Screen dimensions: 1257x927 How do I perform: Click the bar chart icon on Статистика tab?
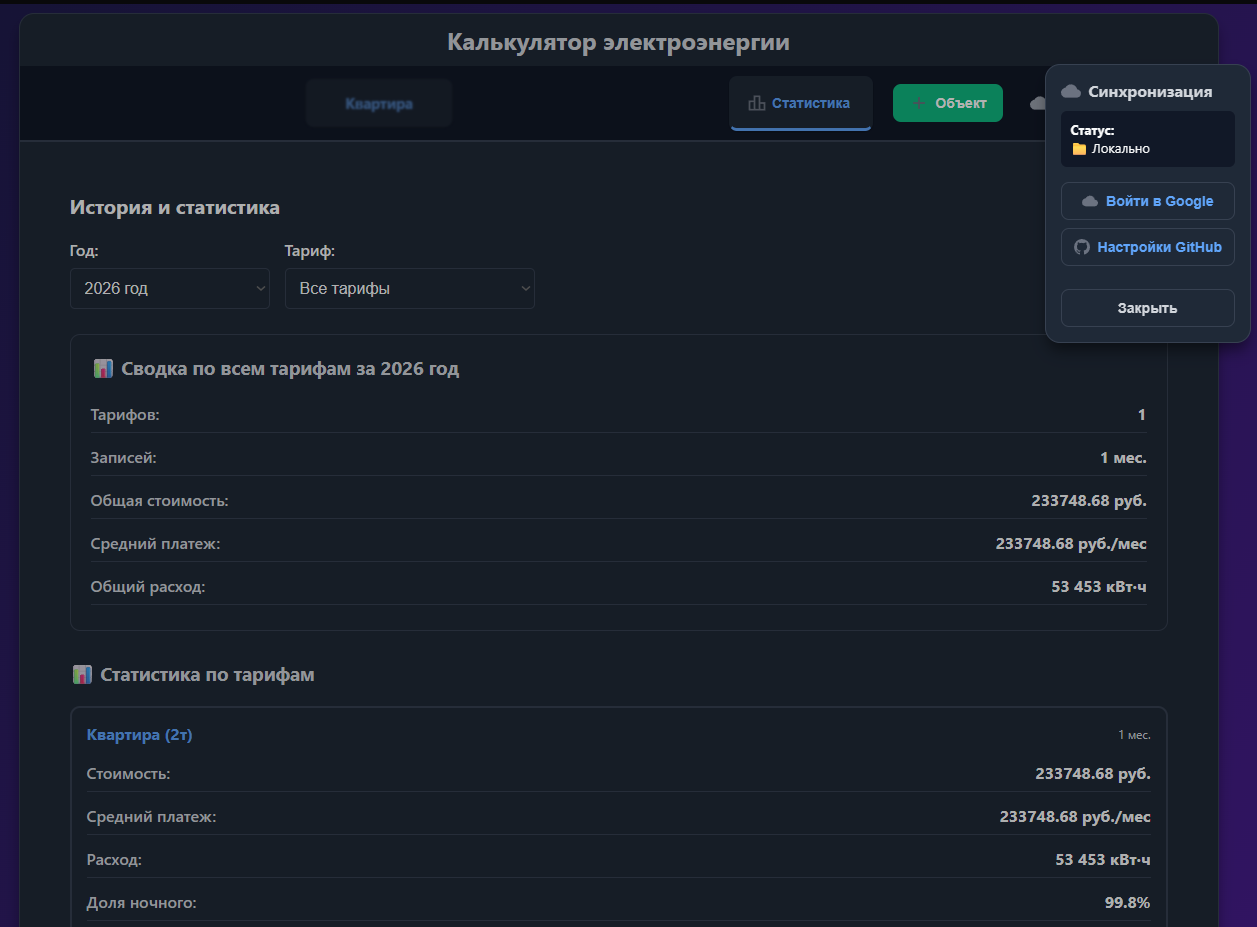(757, 103)
